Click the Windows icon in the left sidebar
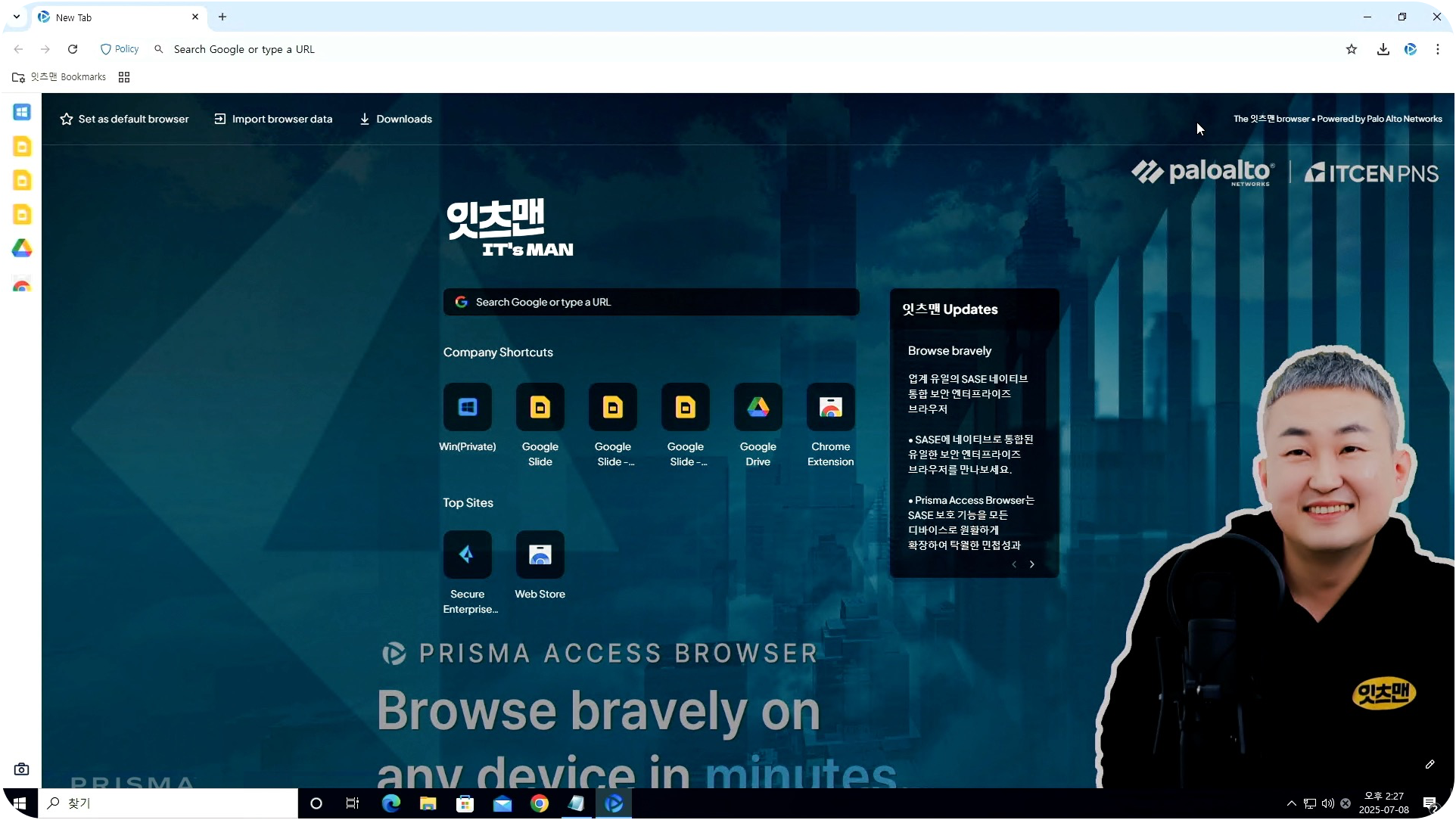 coord(22,112)
